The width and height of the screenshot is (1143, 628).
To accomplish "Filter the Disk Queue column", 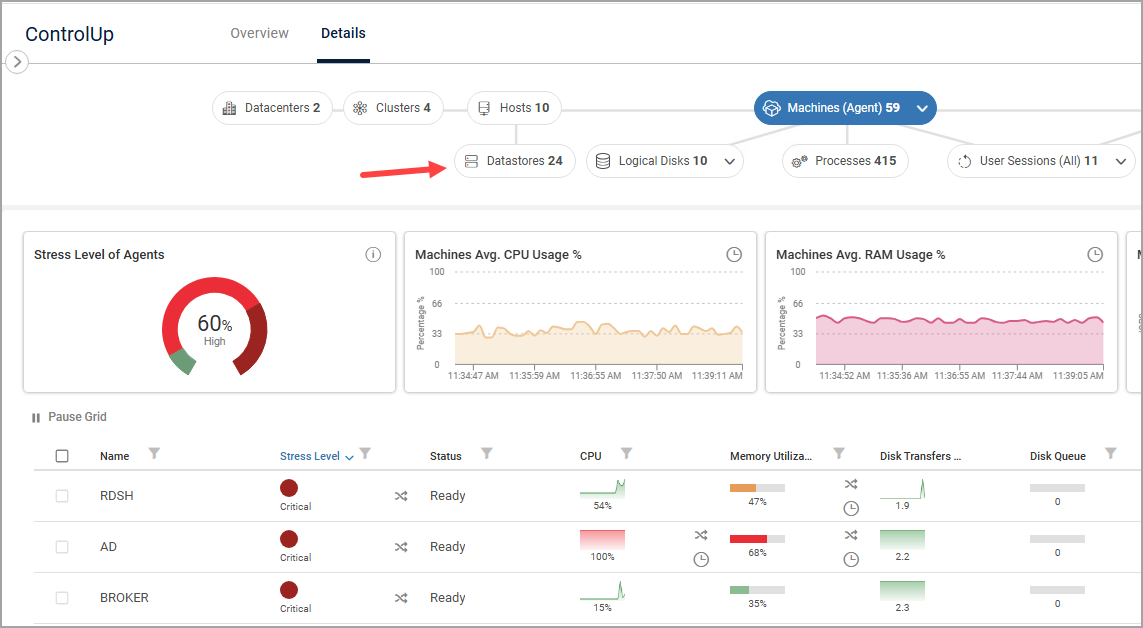I will 1110,454.
